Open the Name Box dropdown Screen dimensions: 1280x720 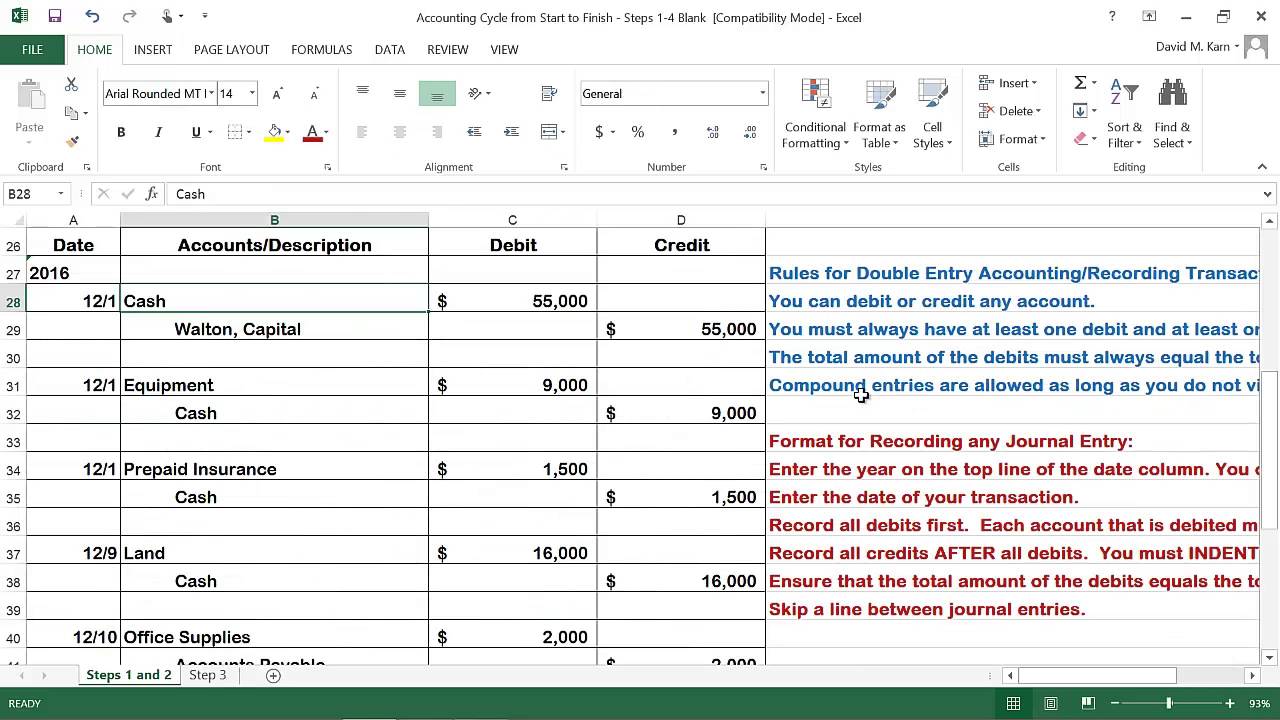coord(61,194)
